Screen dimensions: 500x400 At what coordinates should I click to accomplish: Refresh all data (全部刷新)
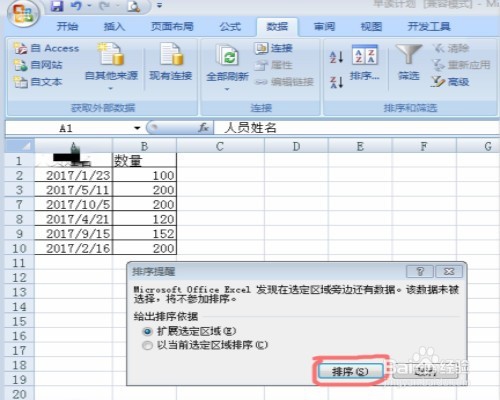(x=227, y=63)
